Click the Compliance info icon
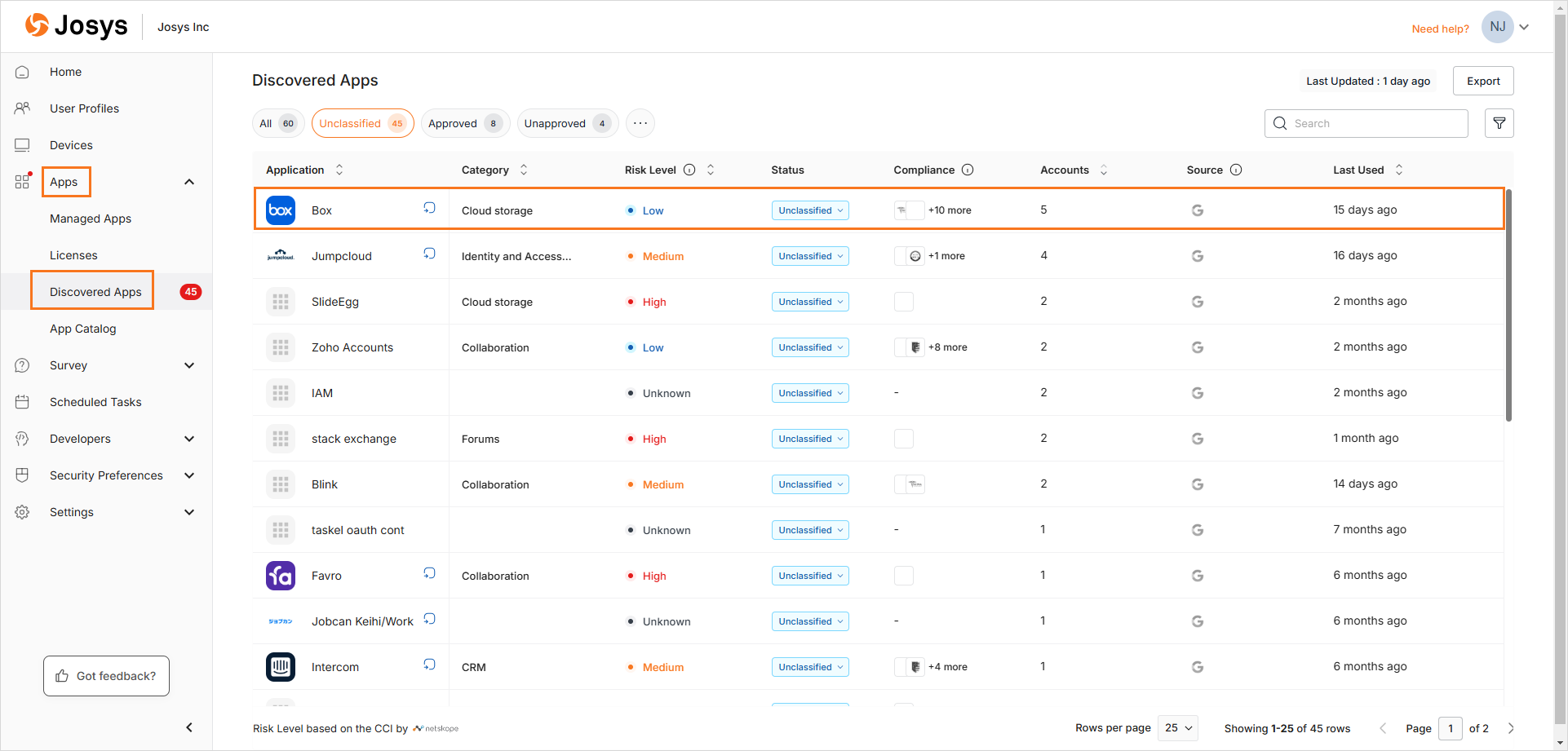This screenshot has height=751, width=1568. click(968, 170)
